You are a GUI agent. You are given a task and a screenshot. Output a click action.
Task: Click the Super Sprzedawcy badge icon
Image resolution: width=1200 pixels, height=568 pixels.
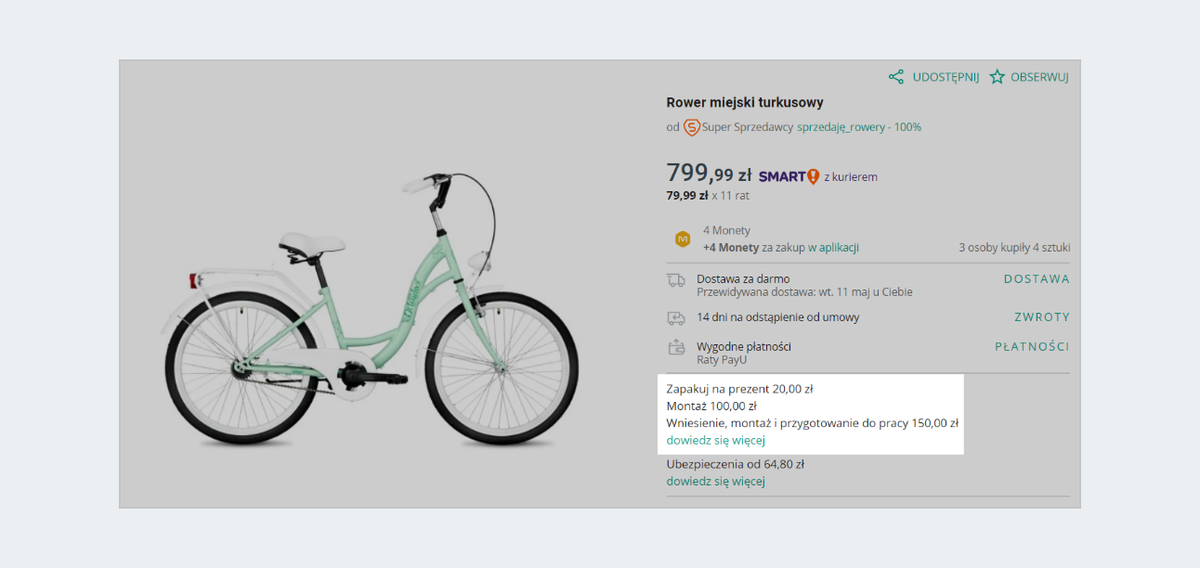tap(691, 127)
